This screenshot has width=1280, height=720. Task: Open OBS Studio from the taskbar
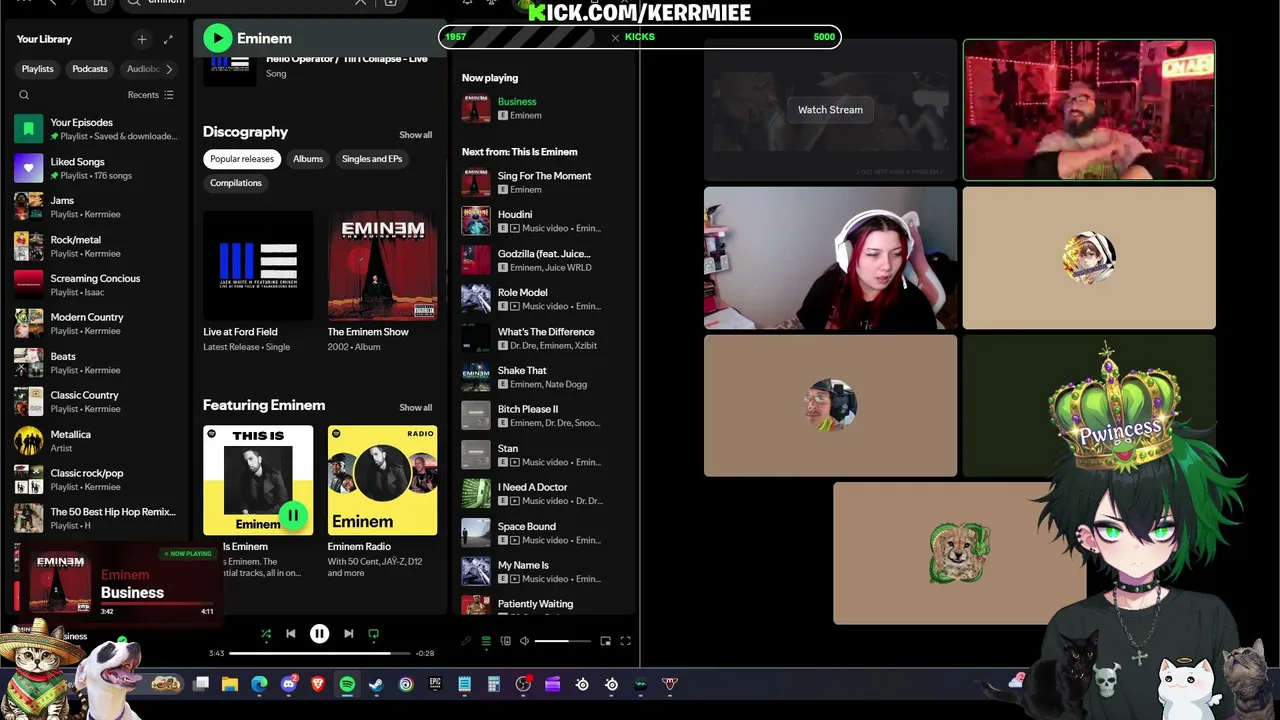523,684
